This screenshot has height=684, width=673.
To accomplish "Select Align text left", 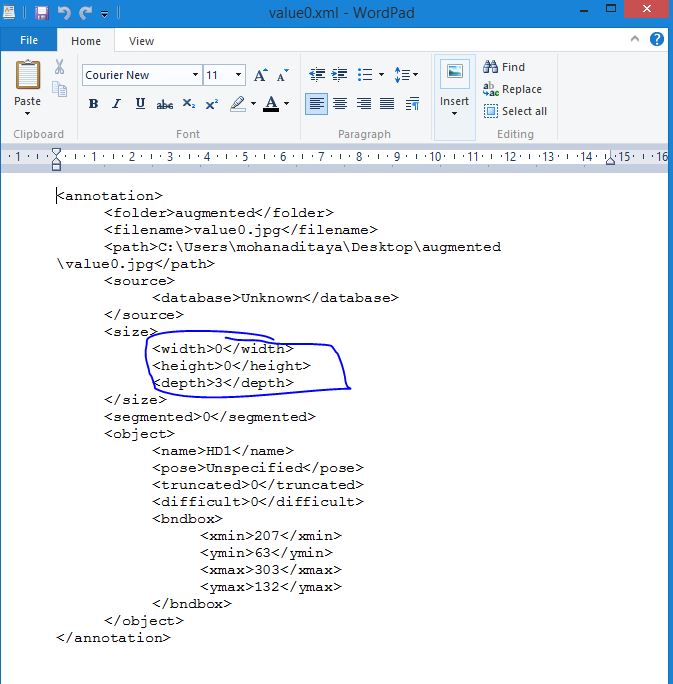I will point(316,104).
